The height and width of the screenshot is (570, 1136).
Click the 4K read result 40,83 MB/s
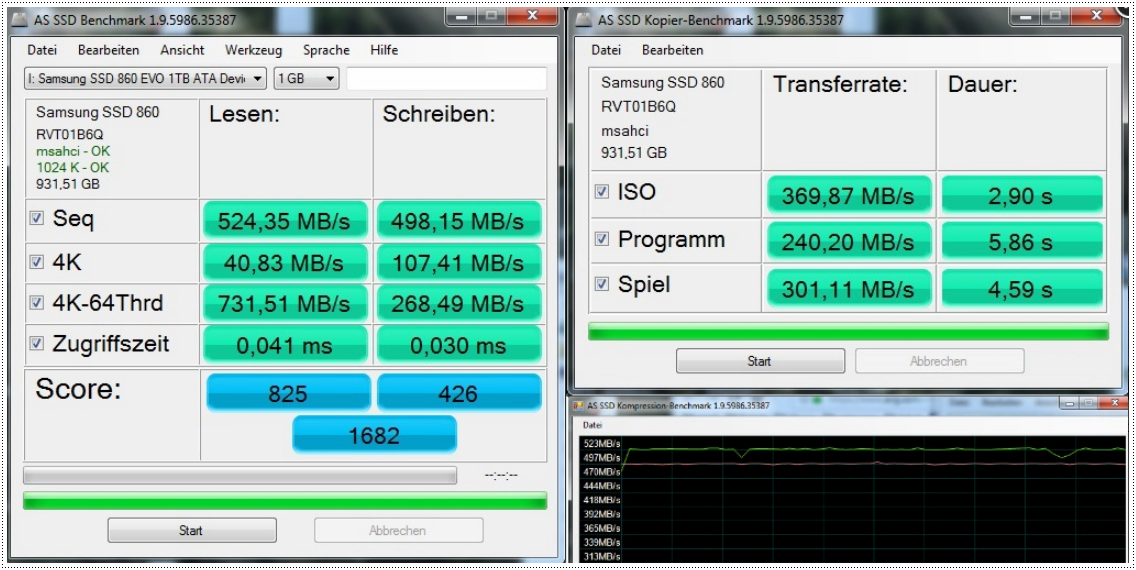pos(285,262)
